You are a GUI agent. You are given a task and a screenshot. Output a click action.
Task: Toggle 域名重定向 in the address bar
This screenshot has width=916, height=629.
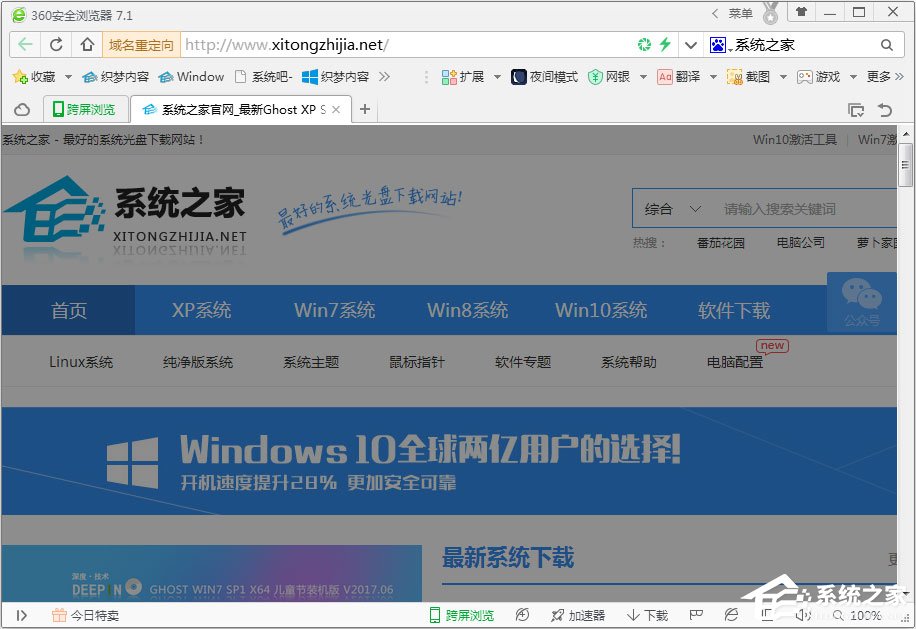pyautogui.click(x=141, y=45)
